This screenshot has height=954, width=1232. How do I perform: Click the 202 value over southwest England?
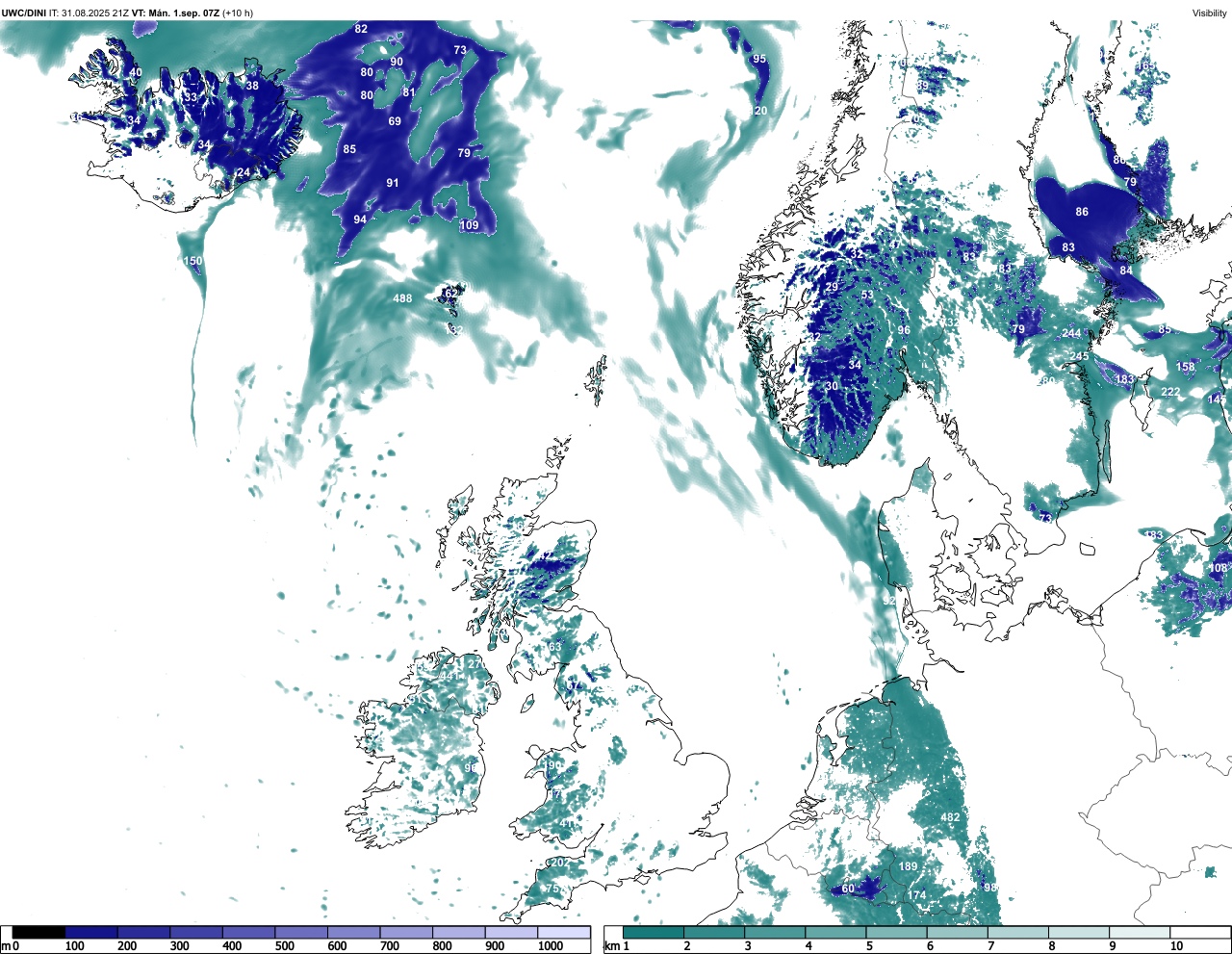pyautogui.click(x=558, y=864)
